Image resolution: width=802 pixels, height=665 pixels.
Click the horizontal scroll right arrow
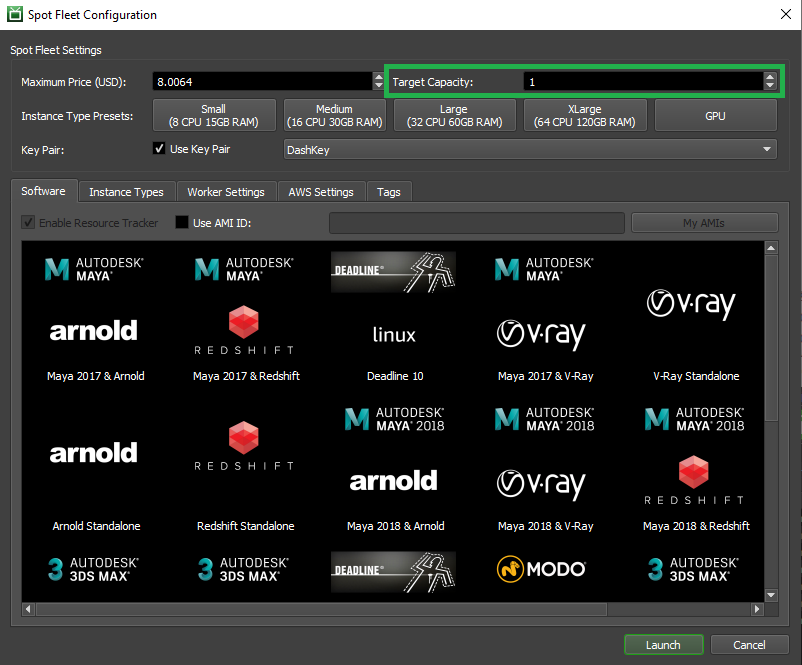pos(758,609)
